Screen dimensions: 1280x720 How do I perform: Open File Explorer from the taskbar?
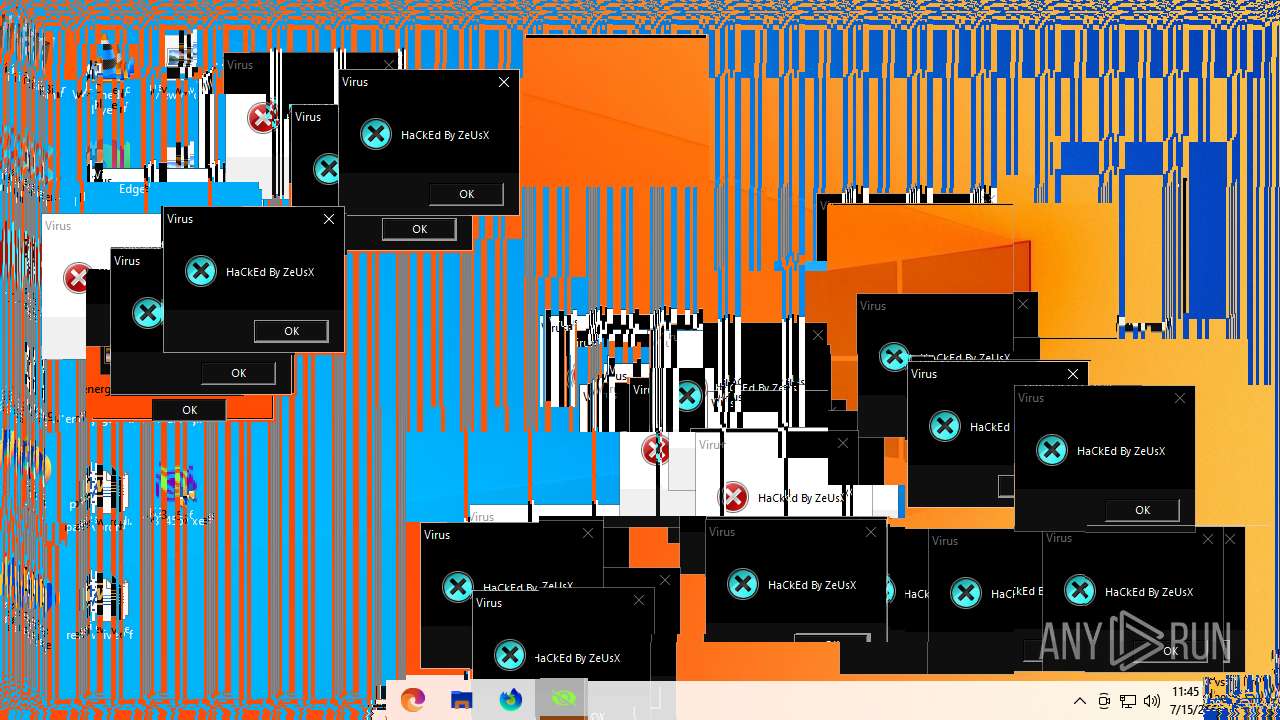[x=461, y=700]
